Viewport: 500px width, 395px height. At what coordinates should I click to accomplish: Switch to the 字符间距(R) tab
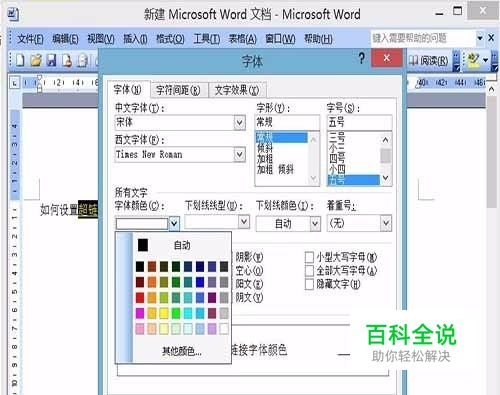click(x=179, y=90)
